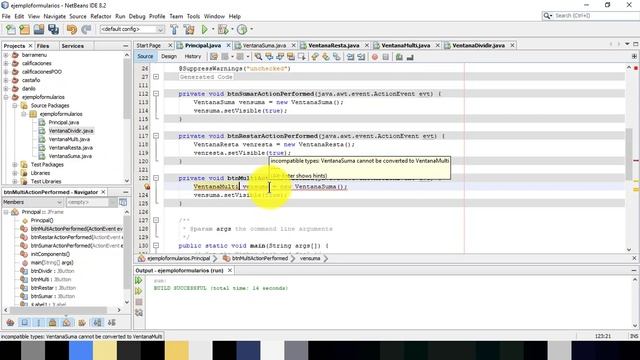
Task: Toggle Show Non-Public Members filter in Navigator
Action: pyautogui.click(x=53, y=323)
